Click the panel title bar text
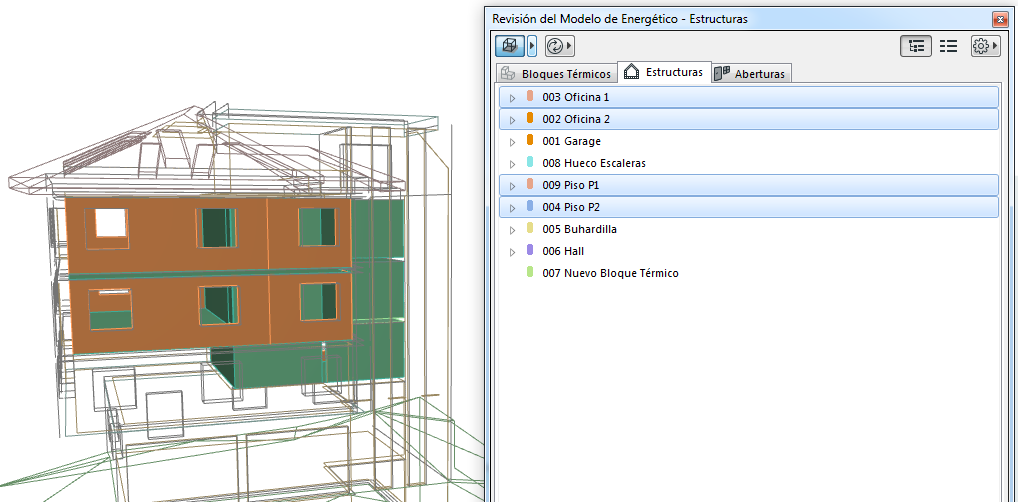This screenshot has height=502, width=1018. [x=620, y=19]
